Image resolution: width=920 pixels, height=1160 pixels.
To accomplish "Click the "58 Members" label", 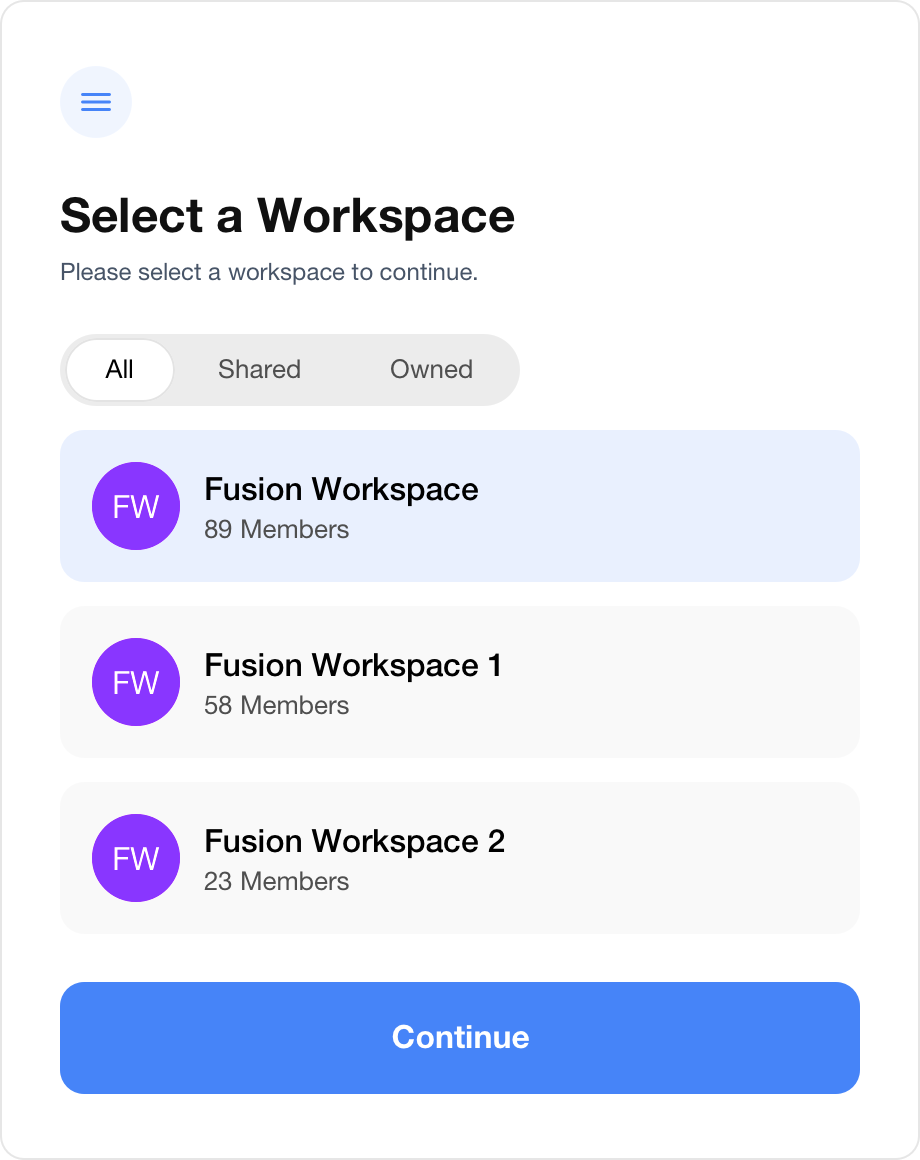I will [276, 706].
